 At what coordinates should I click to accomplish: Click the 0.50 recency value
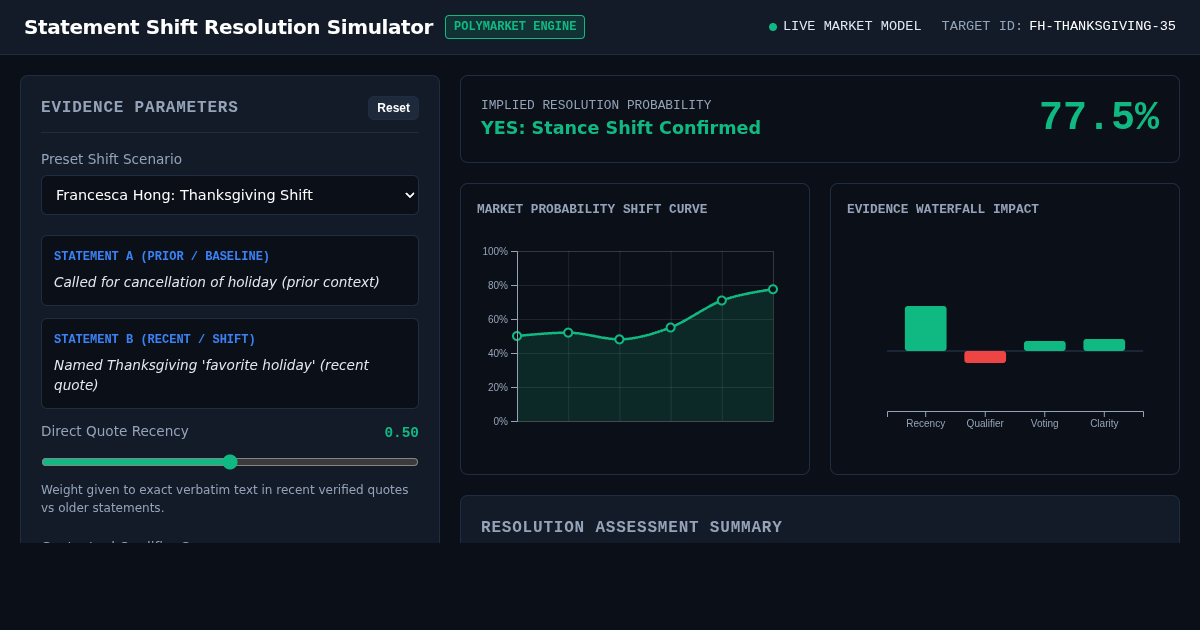tap(402, 433)
